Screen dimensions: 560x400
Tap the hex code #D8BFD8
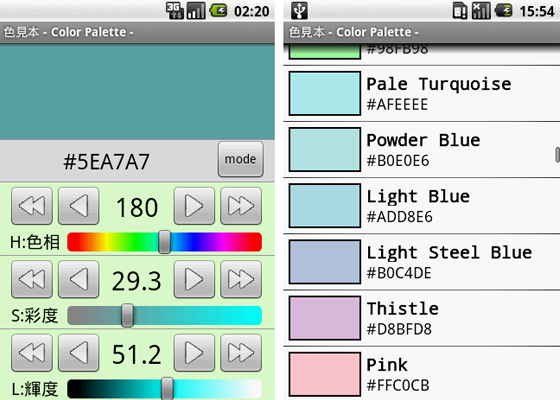tap(399, 329)
